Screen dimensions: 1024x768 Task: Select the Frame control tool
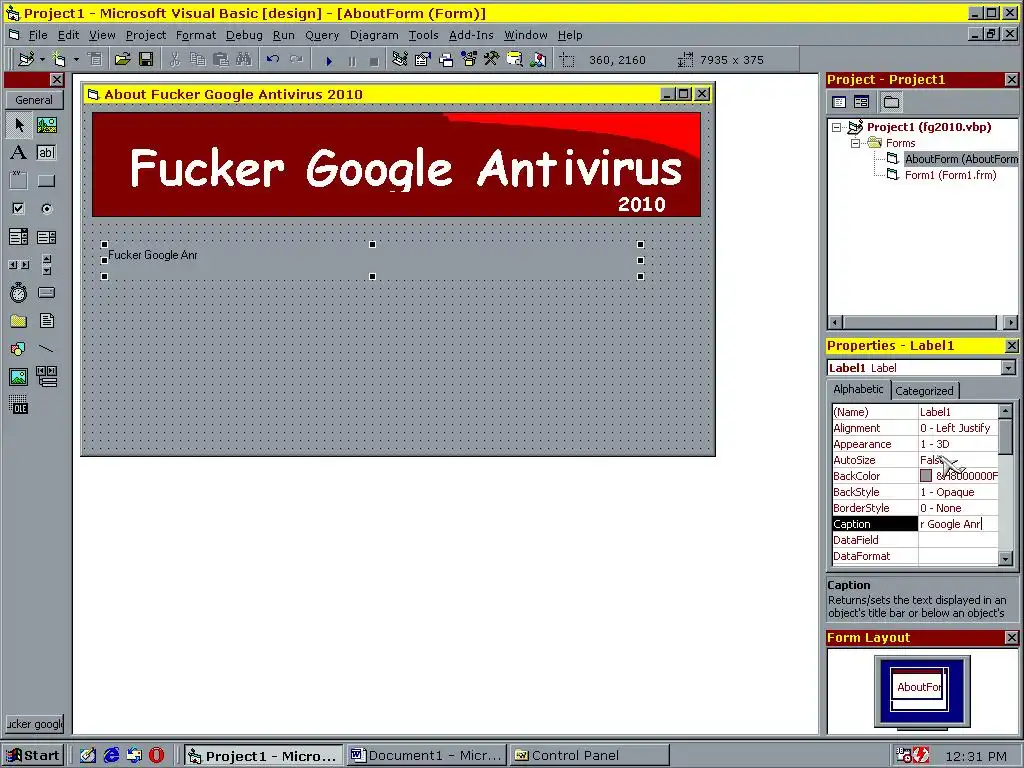click(x=19, y=181)
